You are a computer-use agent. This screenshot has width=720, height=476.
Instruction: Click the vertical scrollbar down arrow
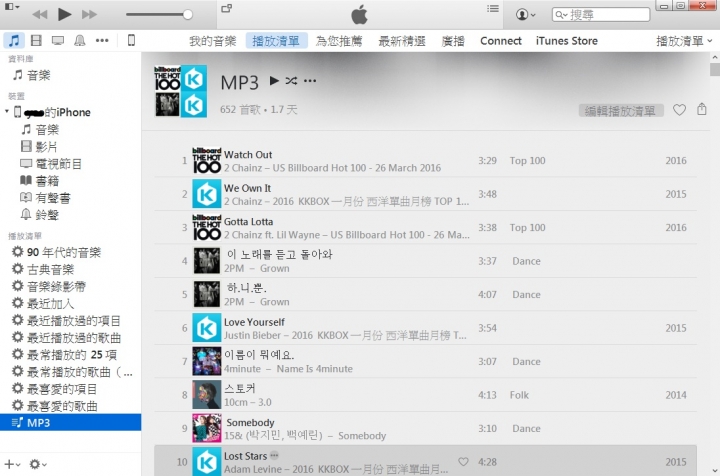[714, 470]
